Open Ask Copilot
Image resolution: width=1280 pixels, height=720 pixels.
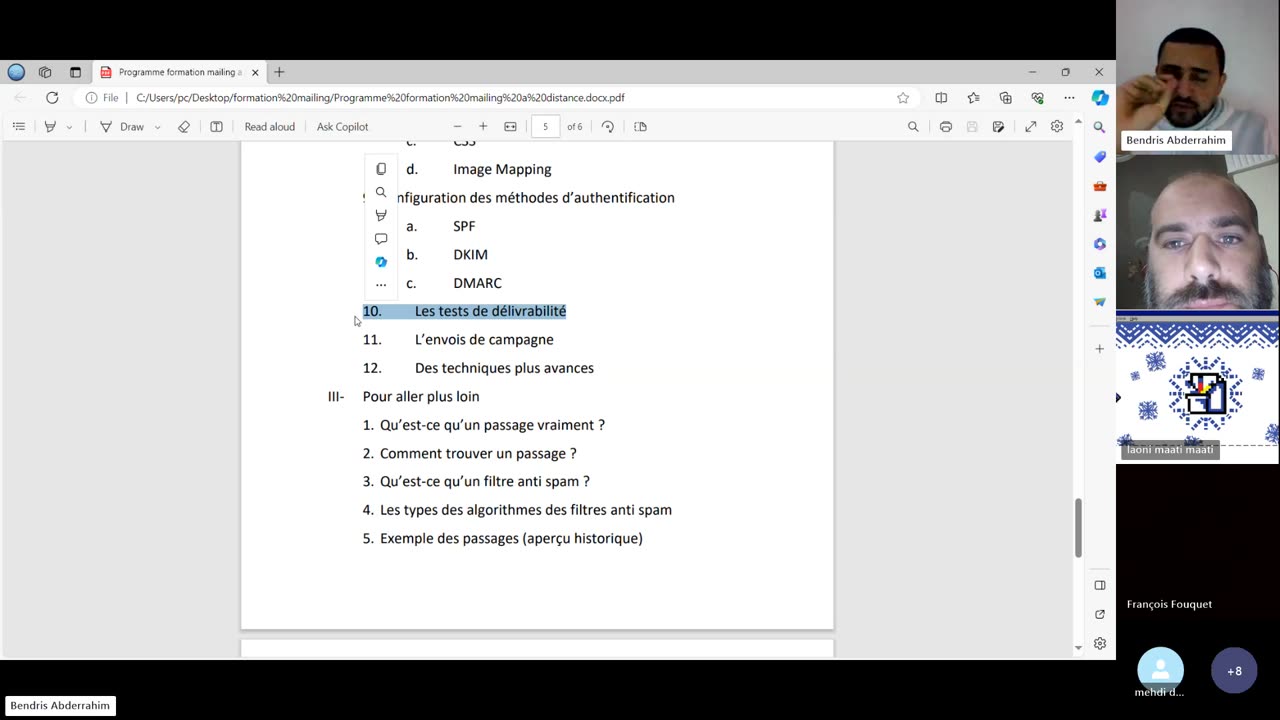342,127
